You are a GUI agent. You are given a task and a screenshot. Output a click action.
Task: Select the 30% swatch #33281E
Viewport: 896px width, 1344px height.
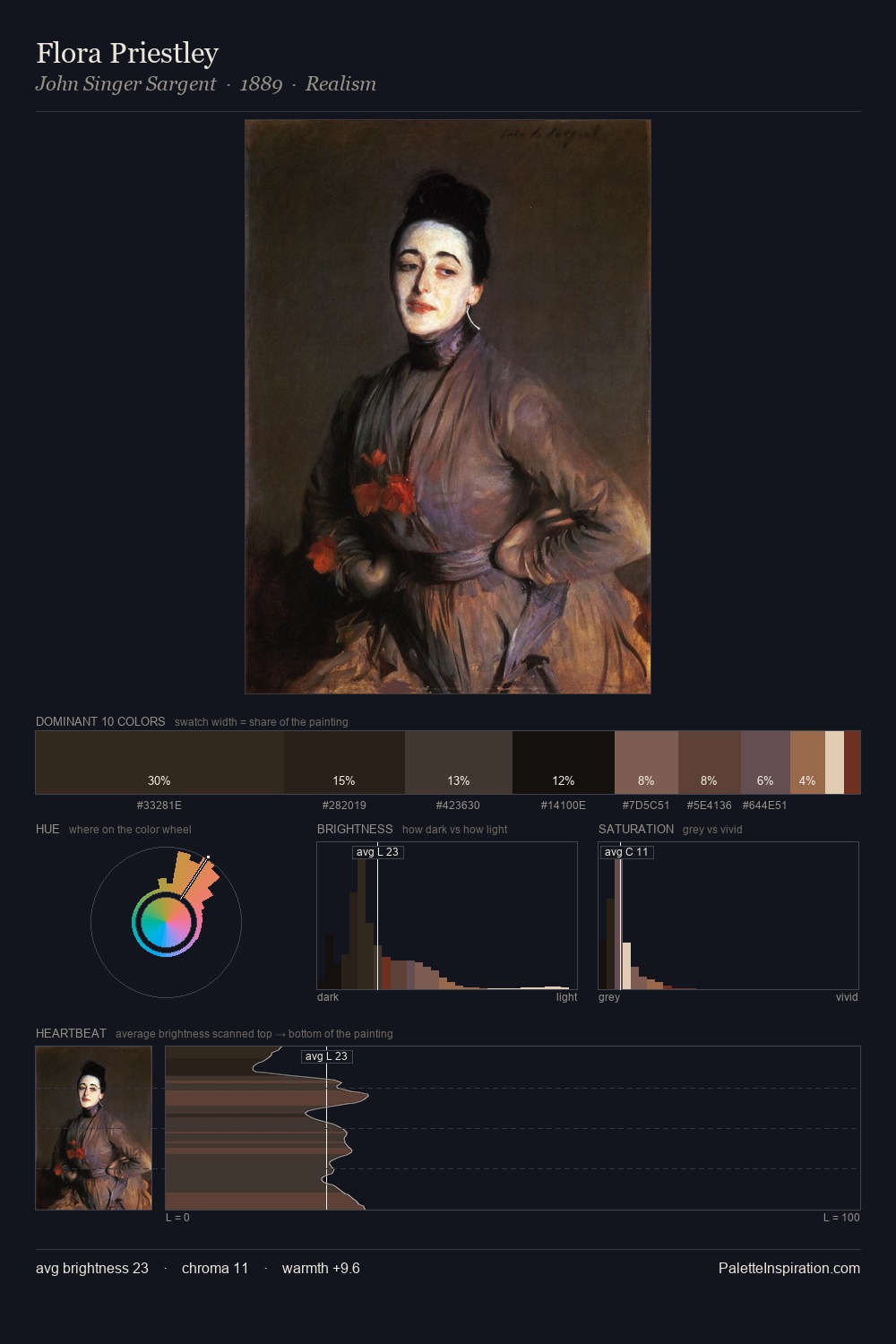coord(159,762)
